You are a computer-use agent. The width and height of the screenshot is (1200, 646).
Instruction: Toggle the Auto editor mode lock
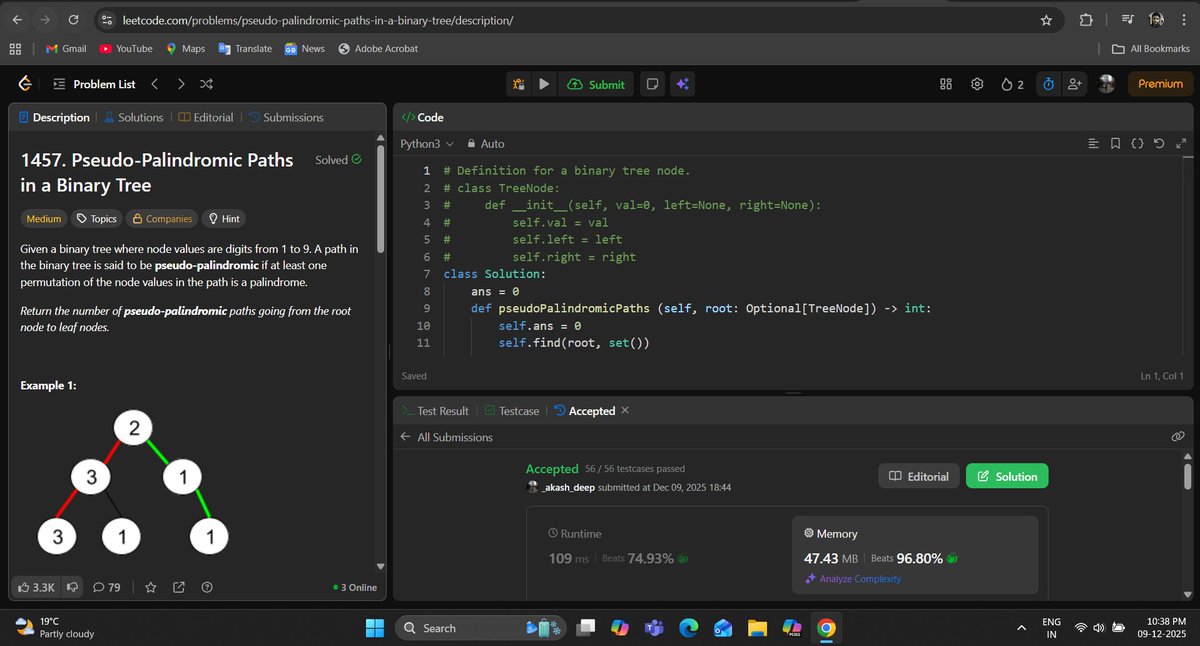[x=486, y=144]
